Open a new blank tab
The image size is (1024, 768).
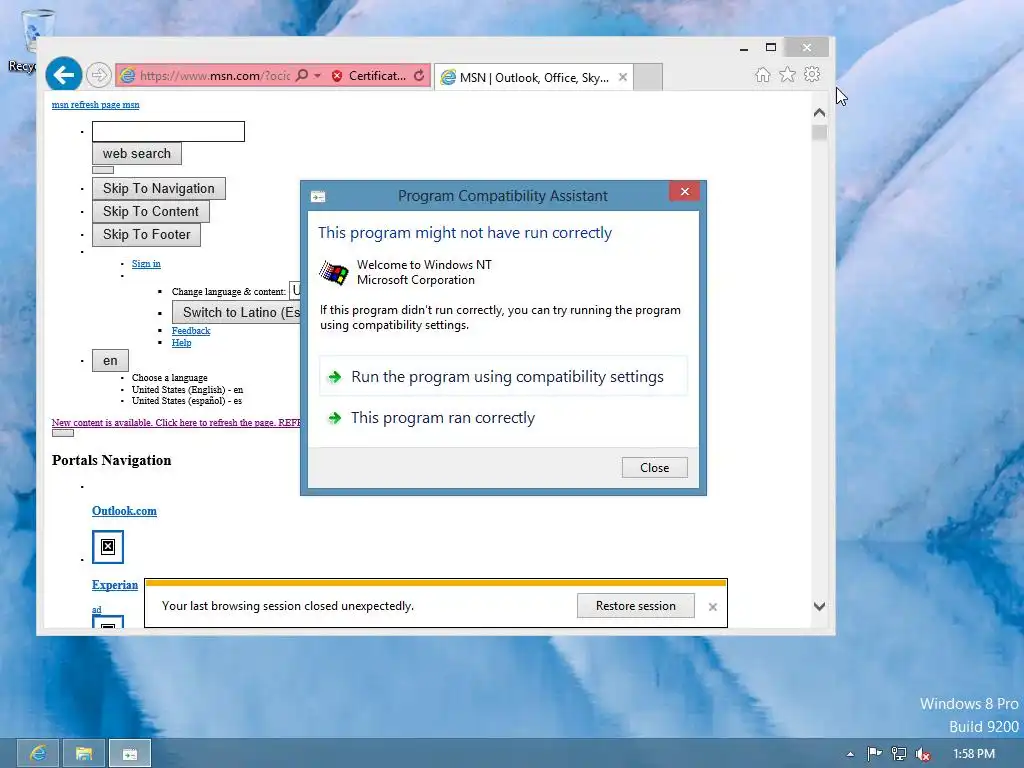pos(648,77)
